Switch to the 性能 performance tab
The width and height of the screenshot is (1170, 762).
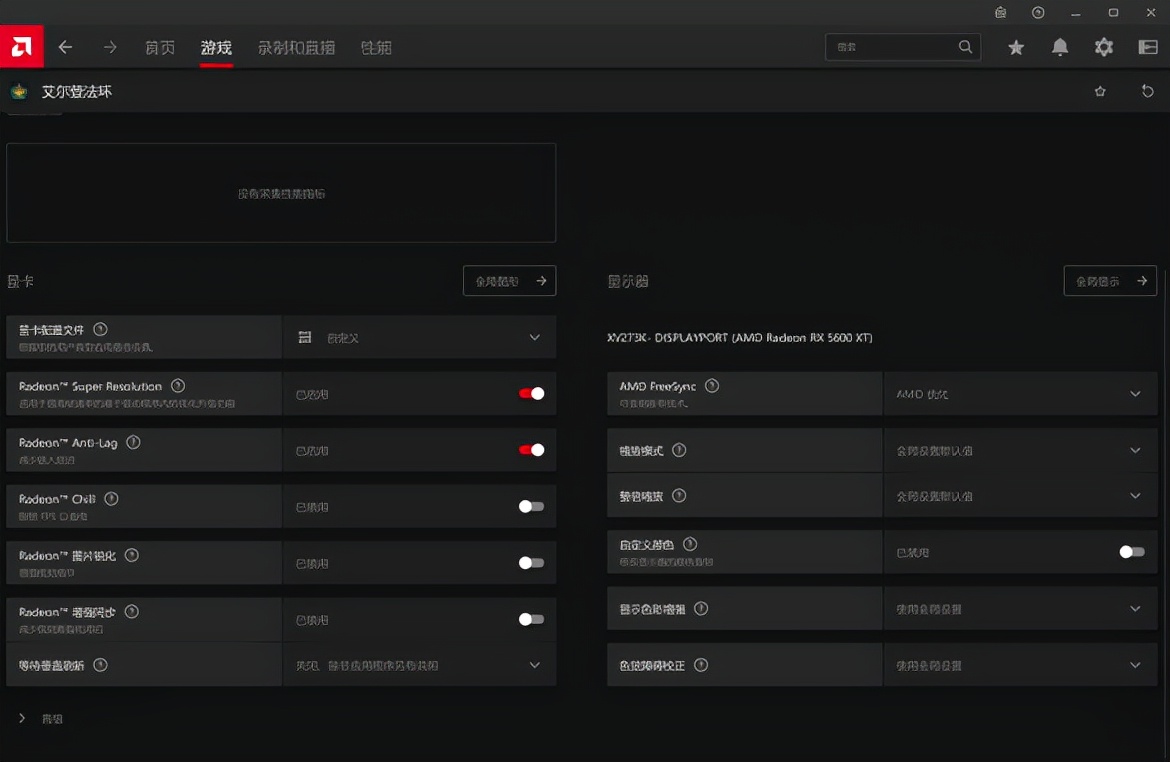(x=377, y=46)
